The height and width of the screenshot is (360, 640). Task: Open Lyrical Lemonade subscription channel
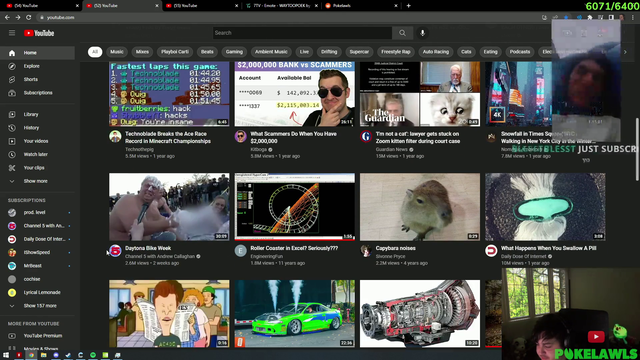pyautogui.click(x=37, y=293)
